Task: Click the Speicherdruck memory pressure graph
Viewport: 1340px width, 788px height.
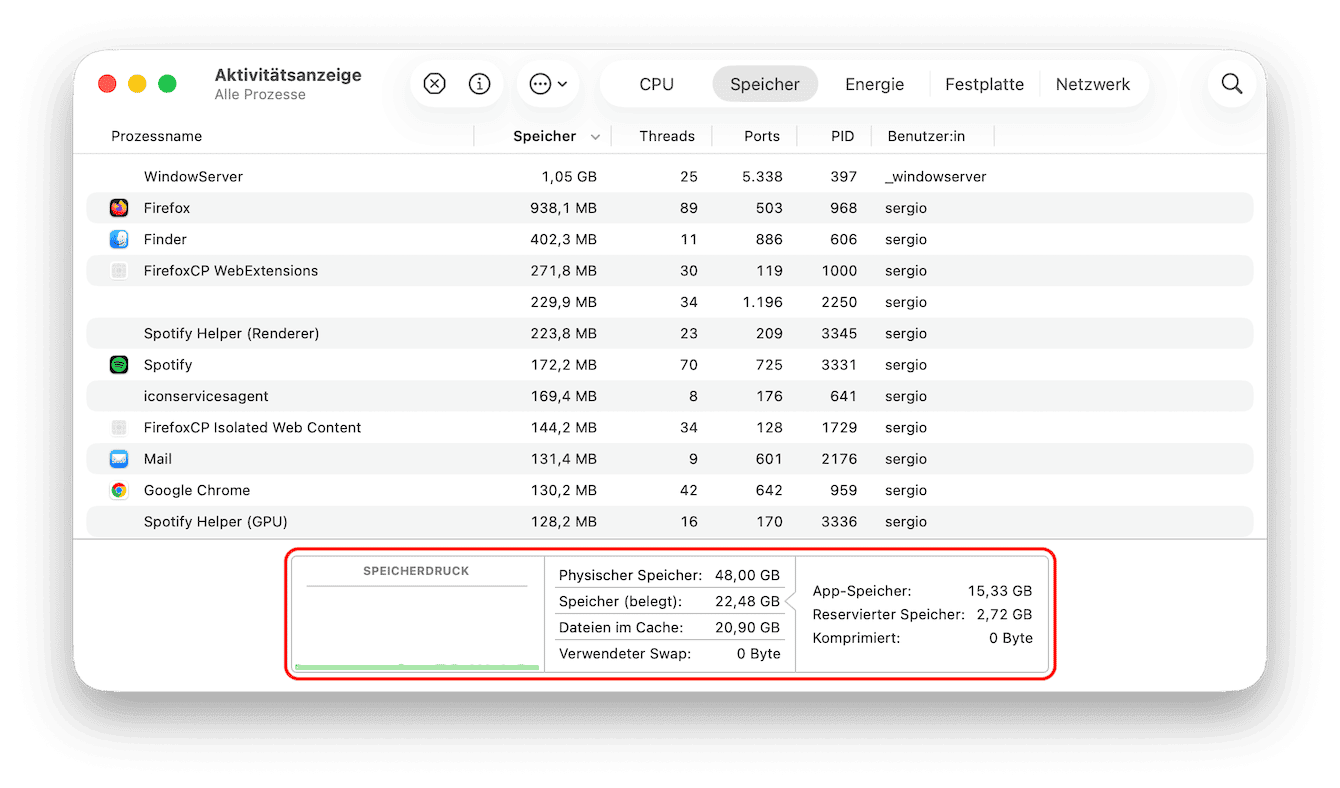Action: (417, 625)
